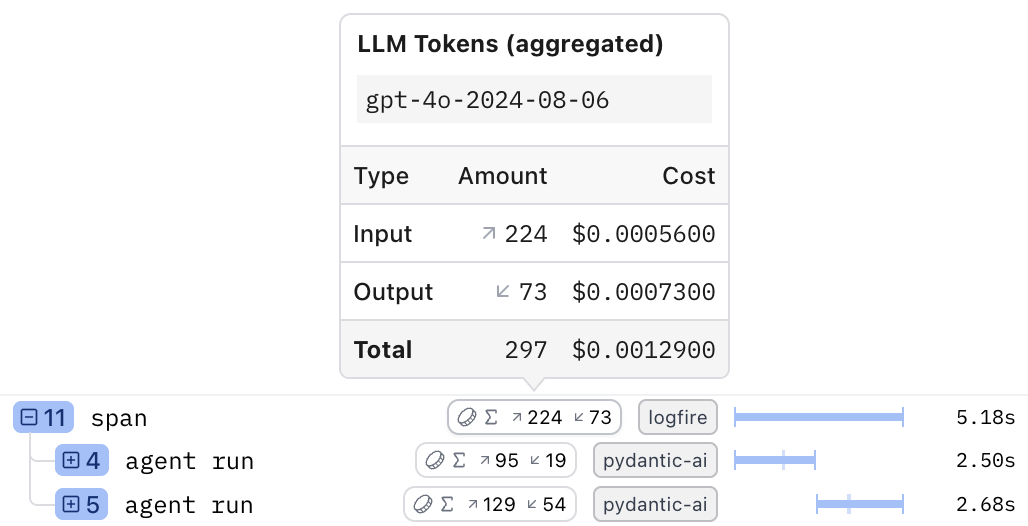Click the output arrow icon beside 73 in tooltip
Image resolution: width=1028 pixels, height=526 pixels.
point(504,292)
